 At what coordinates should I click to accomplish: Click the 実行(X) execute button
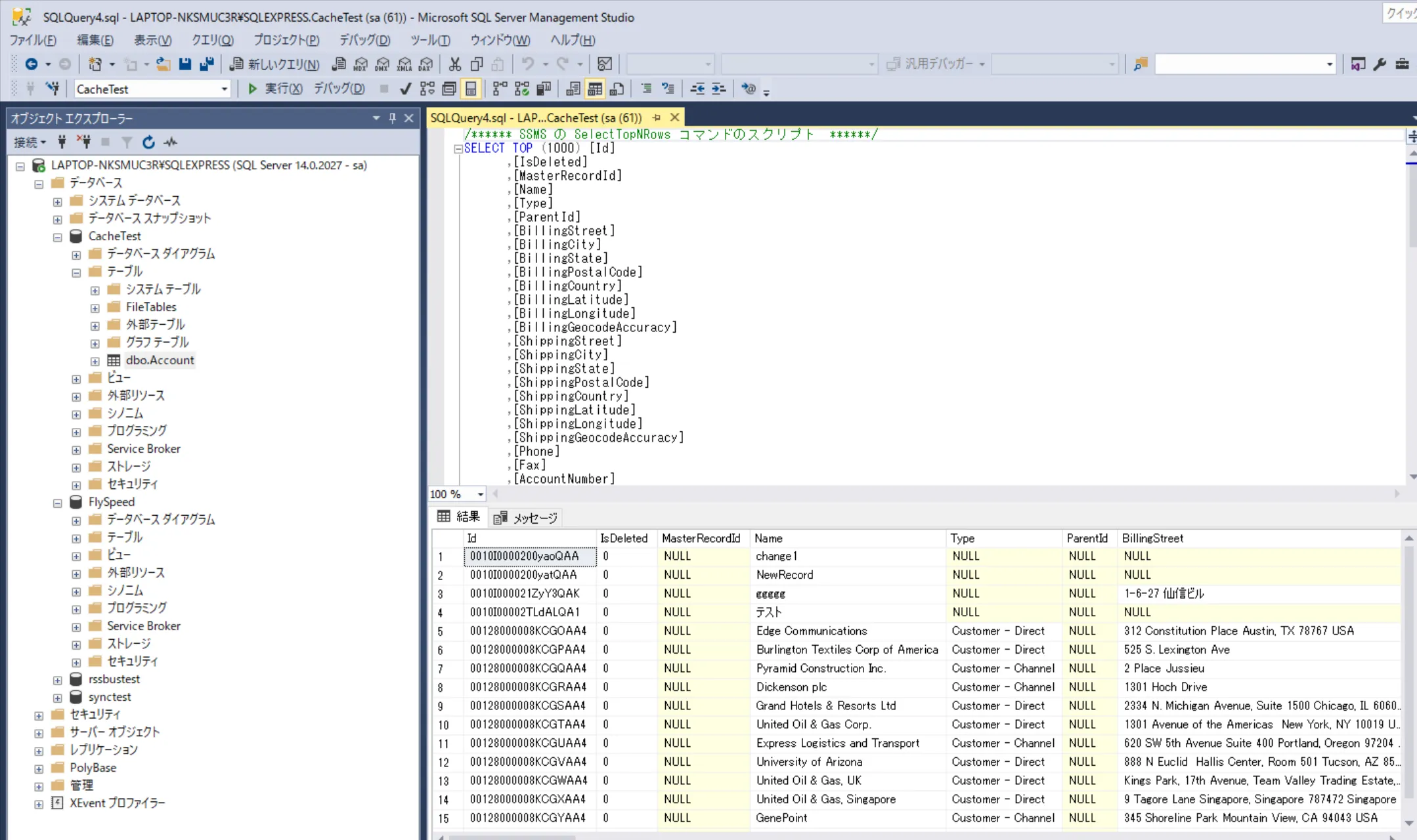click(275, 89)
